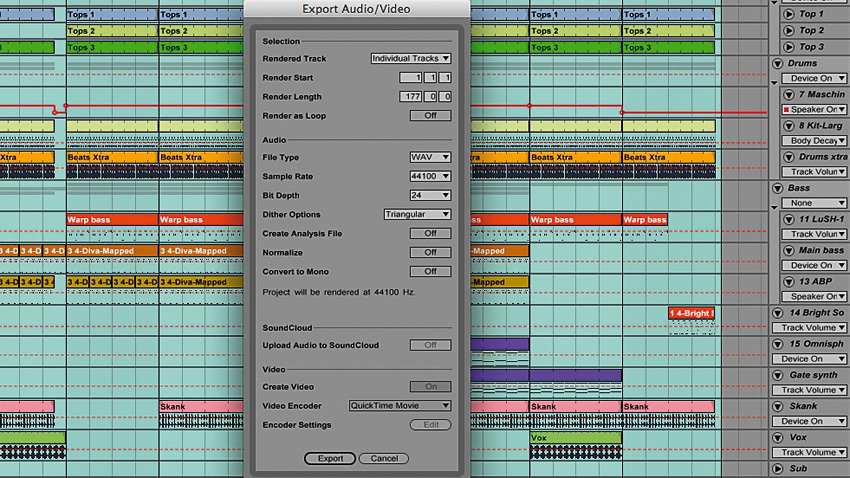Open the File Type WAV dropdown

[430, 157]
